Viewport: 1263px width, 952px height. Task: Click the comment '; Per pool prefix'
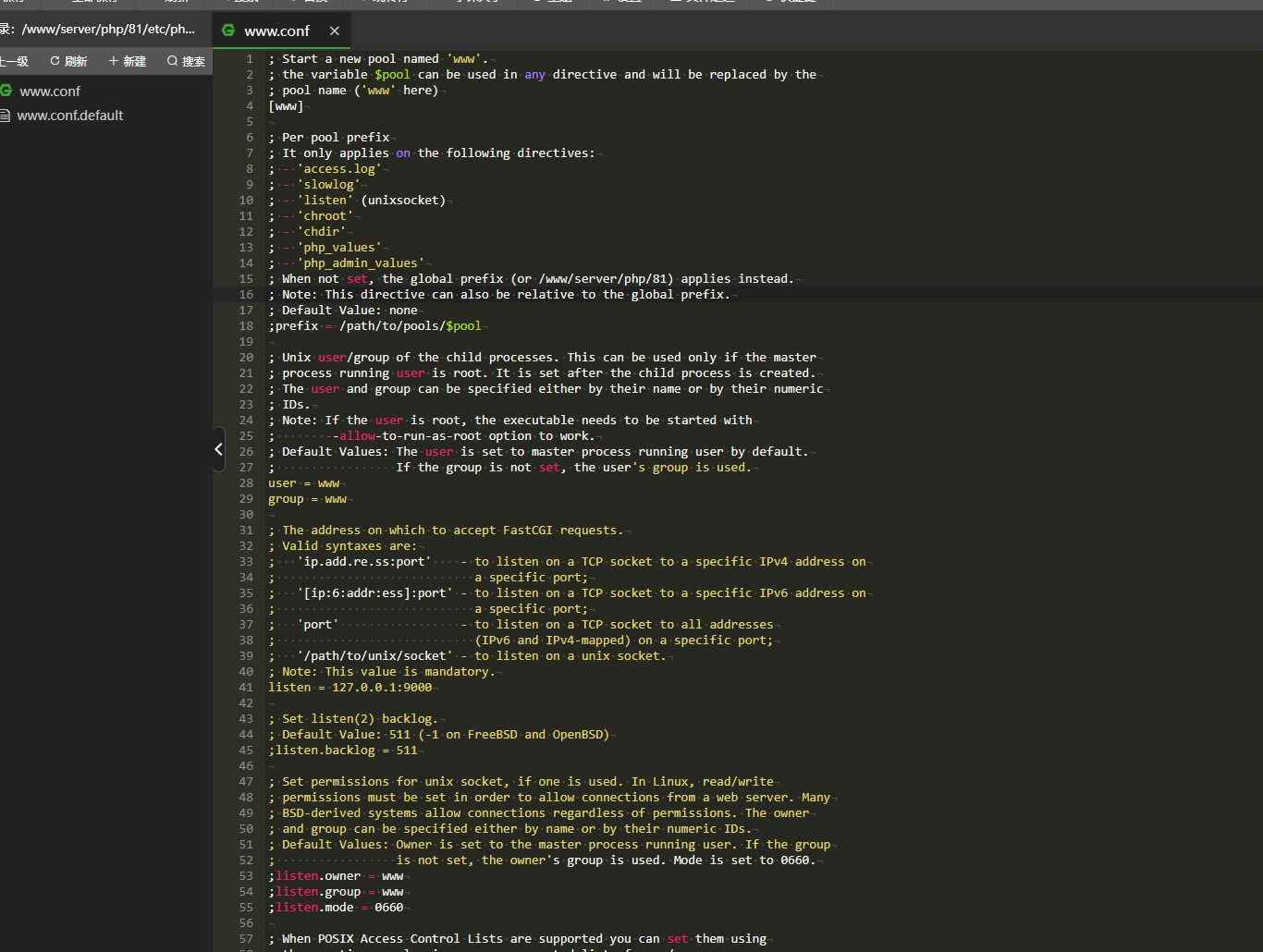tap(329, 138)
